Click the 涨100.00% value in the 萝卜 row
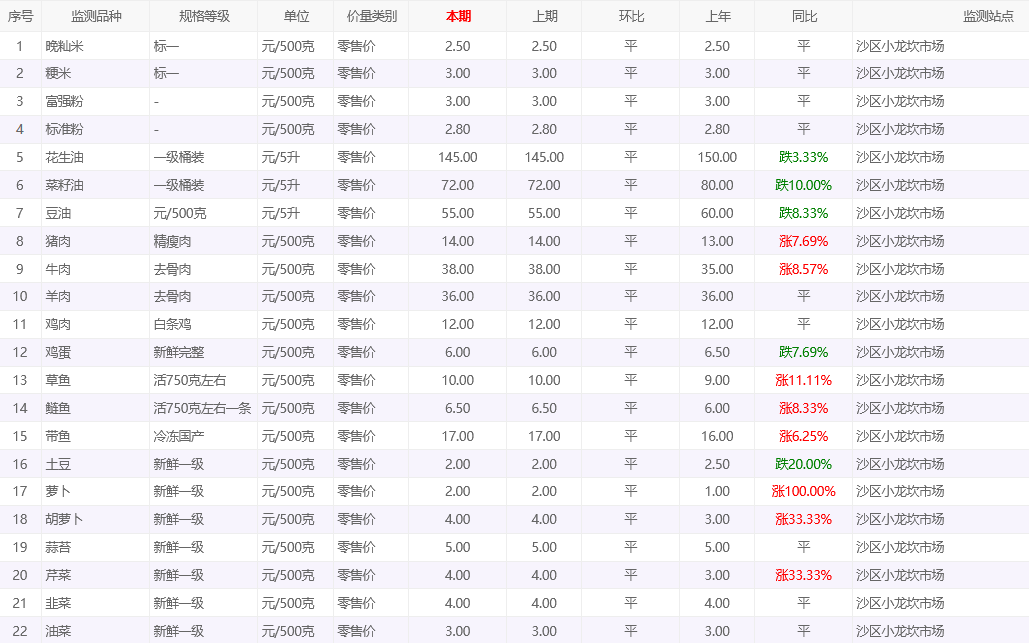Viewport: 1029px width, 643px height. click(803, 491)
